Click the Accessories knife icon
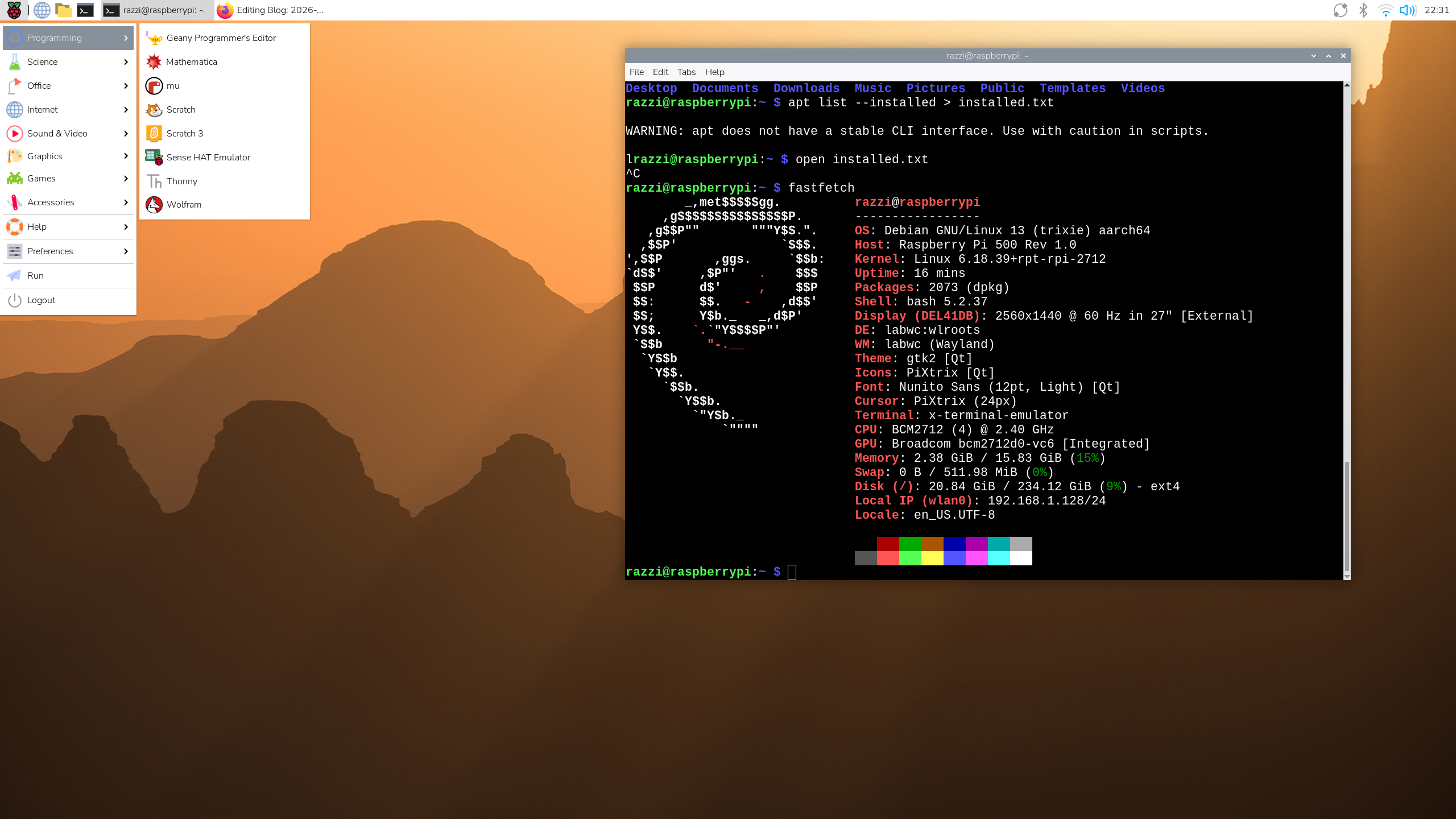This screenshot has height=819, width=1456. (15, 202)
